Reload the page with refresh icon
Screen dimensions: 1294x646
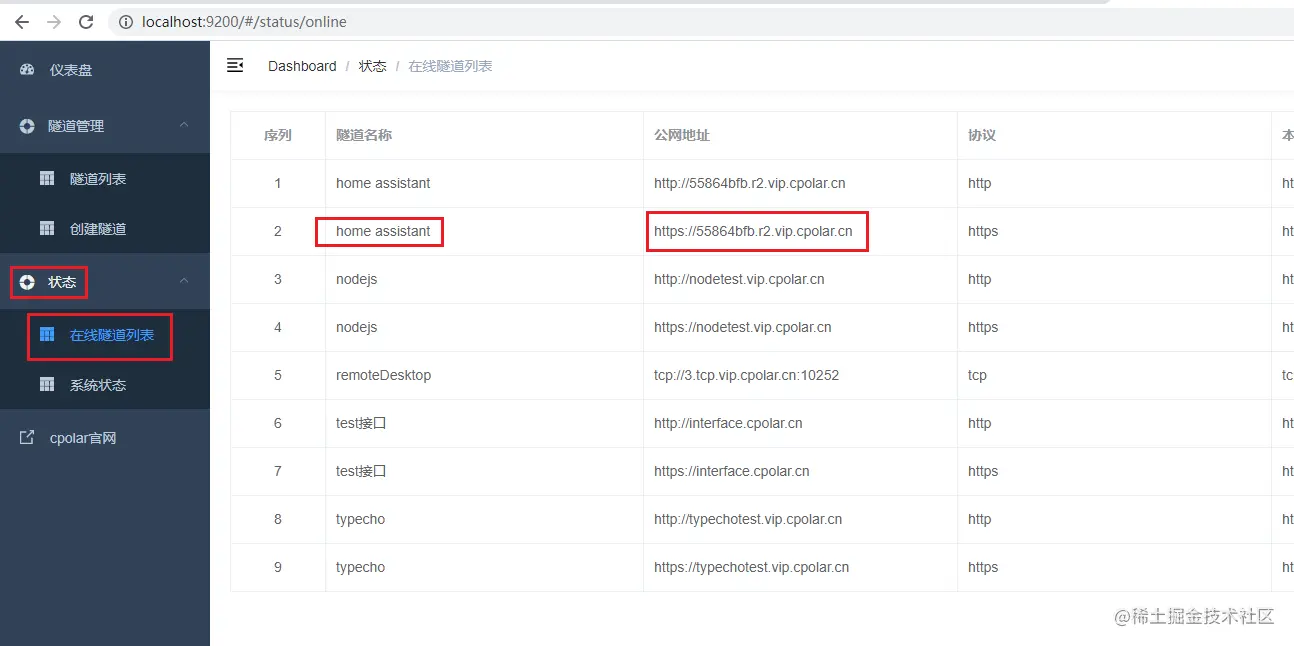click(86, 21)
